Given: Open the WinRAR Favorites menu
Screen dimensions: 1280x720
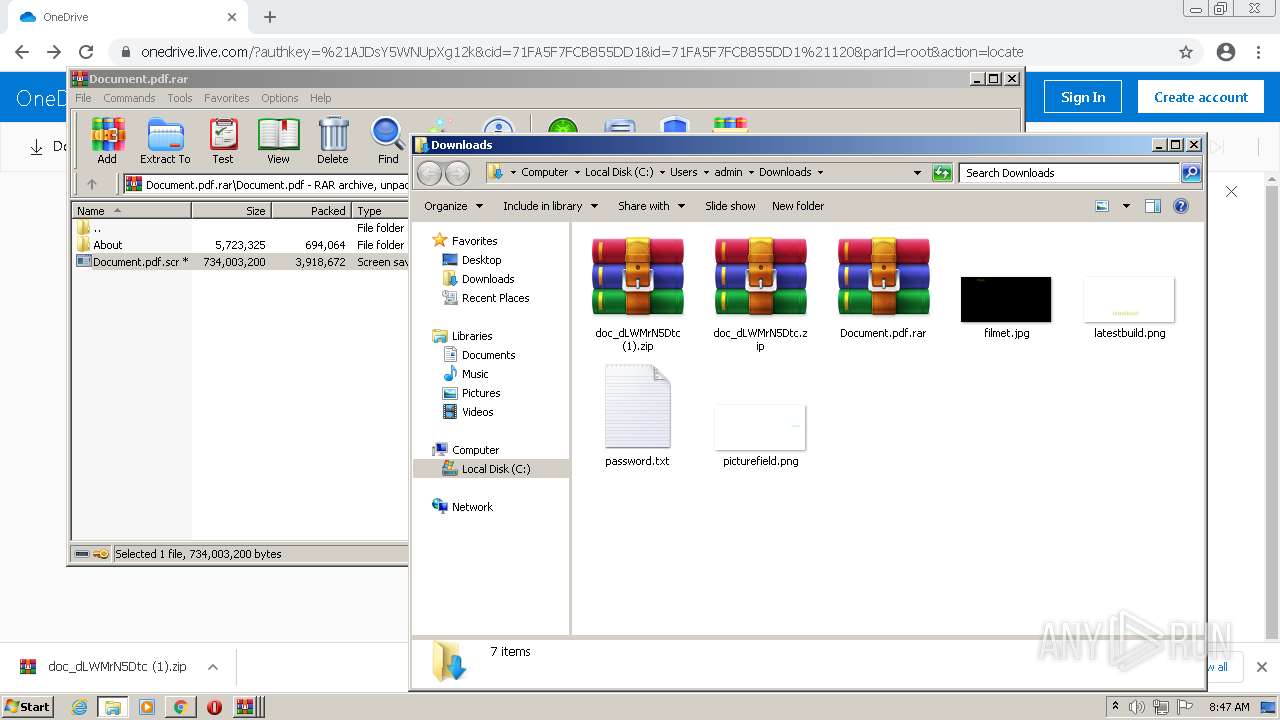Looking at the screenshot, I should point(227,98).
